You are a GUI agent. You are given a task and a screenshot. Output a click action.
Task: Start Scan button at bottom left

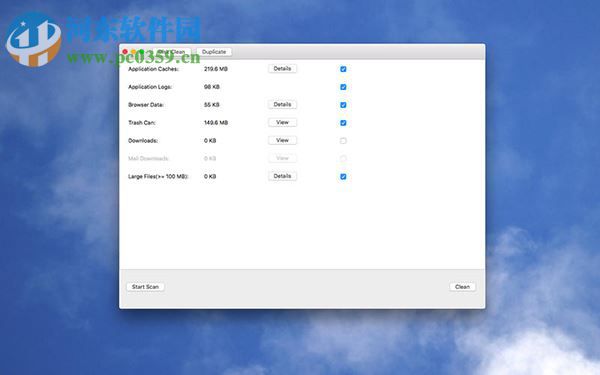point(145,287)
